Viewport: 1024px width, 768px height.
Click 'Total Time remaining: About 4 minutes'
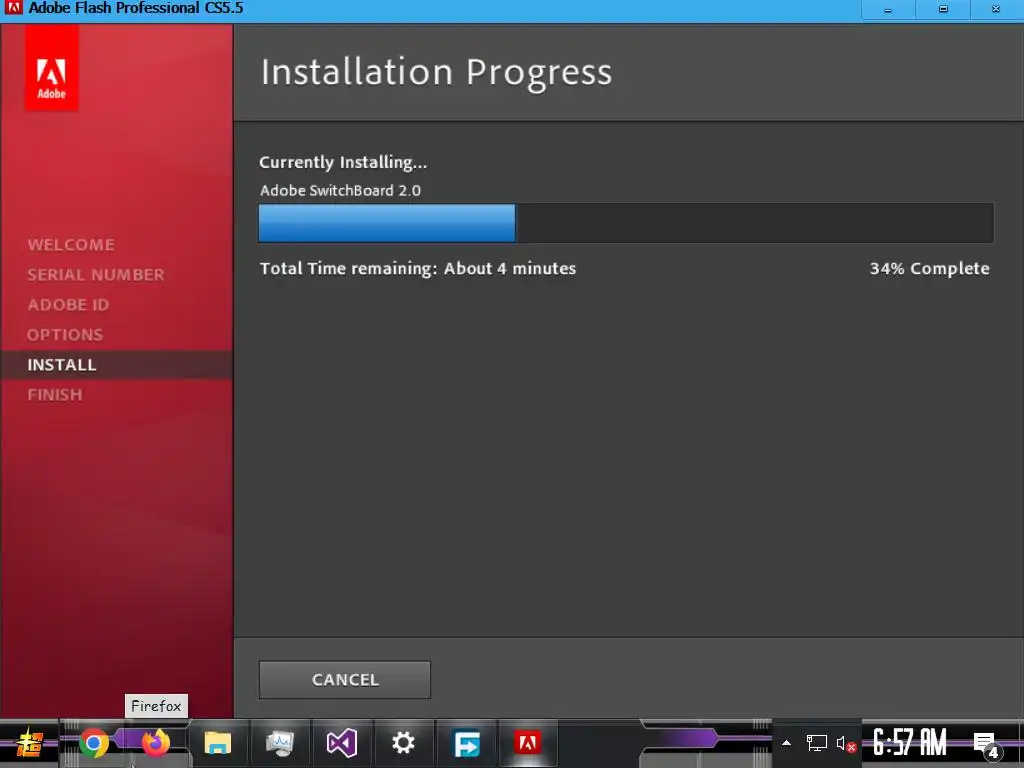(x=418, y=268)
